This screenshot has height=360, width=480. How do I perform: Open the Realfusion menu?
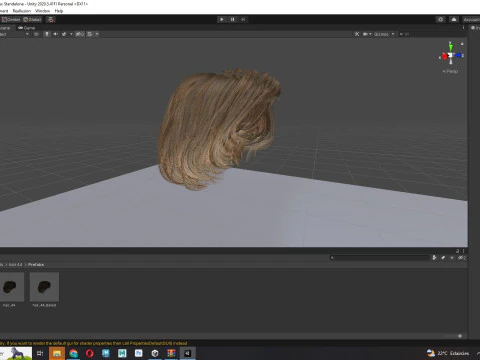[22, 11]
